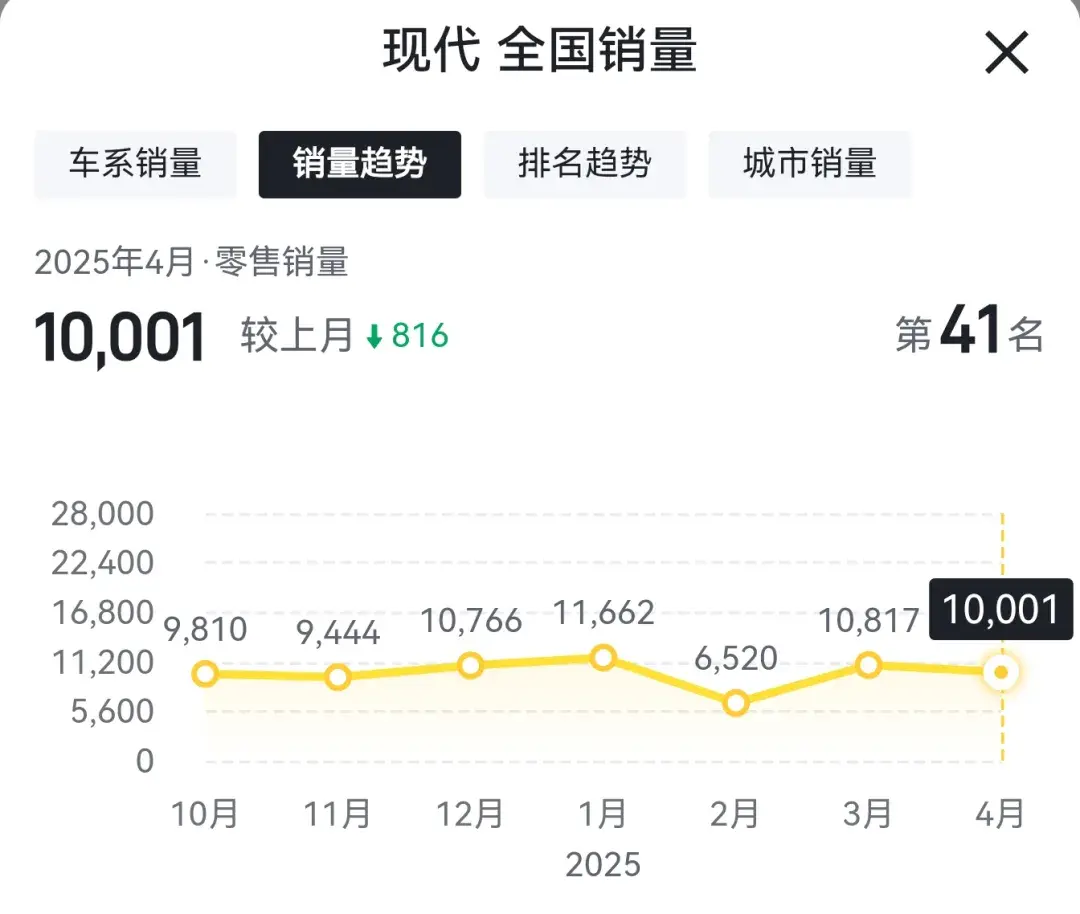The width and height of the screenshot is (1080, 914).
Task: Select the 12月 data point showing 10,766
Action: [x=470, y=665]
